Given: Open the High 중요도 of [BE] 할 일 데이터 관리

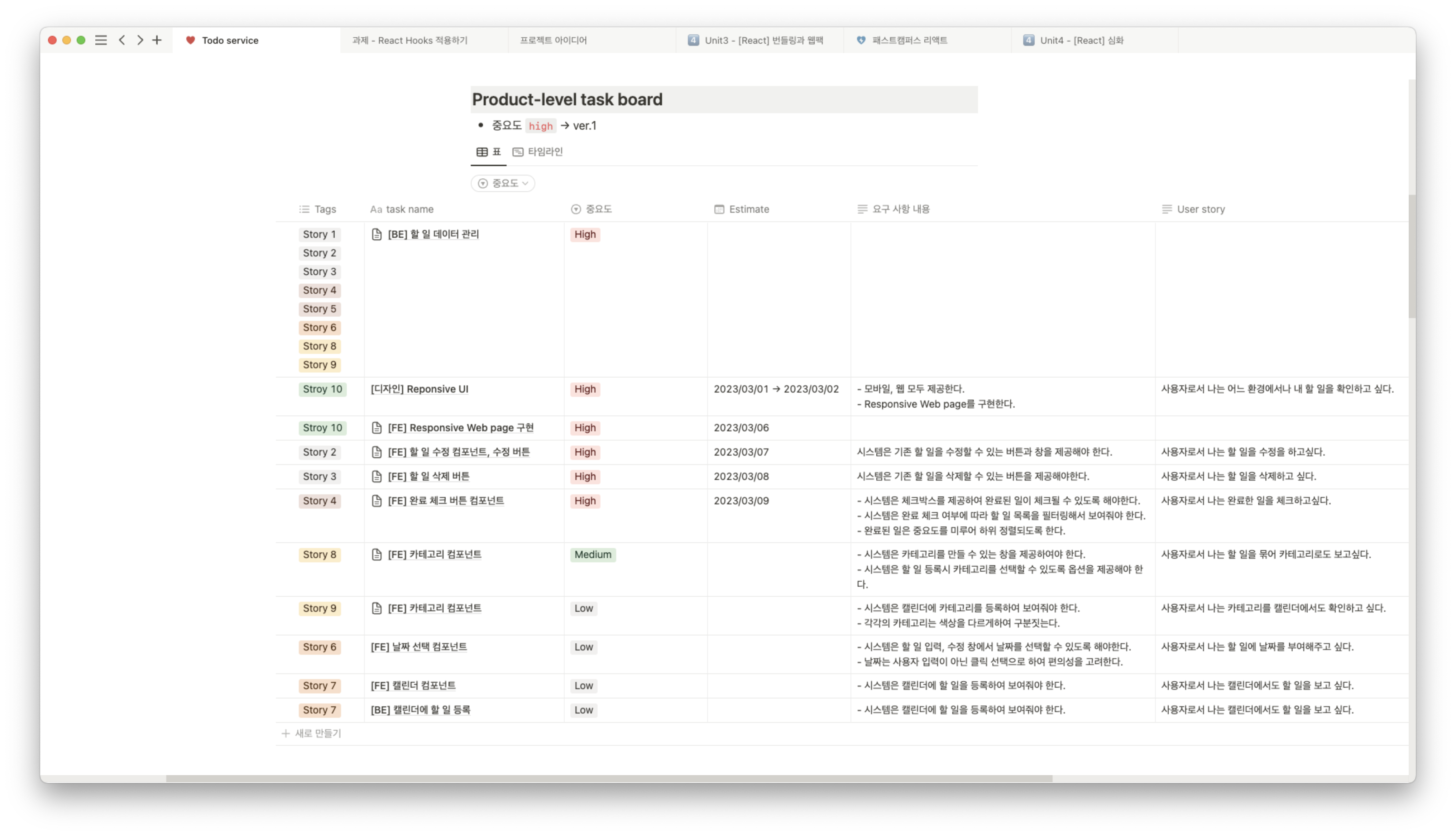Looking at the screenshot, I should [x=585, y=234].
